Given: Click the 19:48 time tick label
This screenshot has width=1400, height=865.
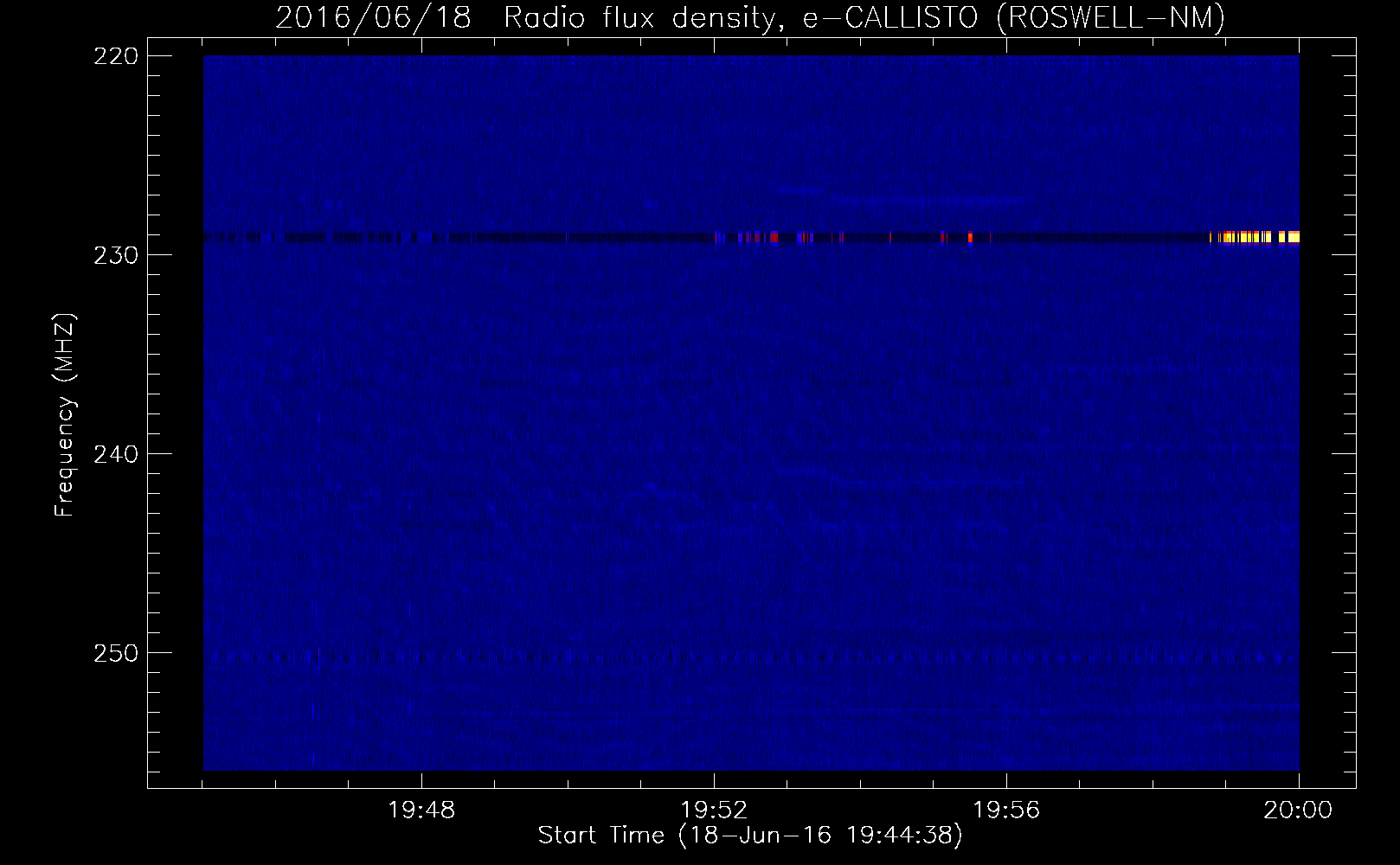Looking at the screenshot, I should [x=421, y=811].
